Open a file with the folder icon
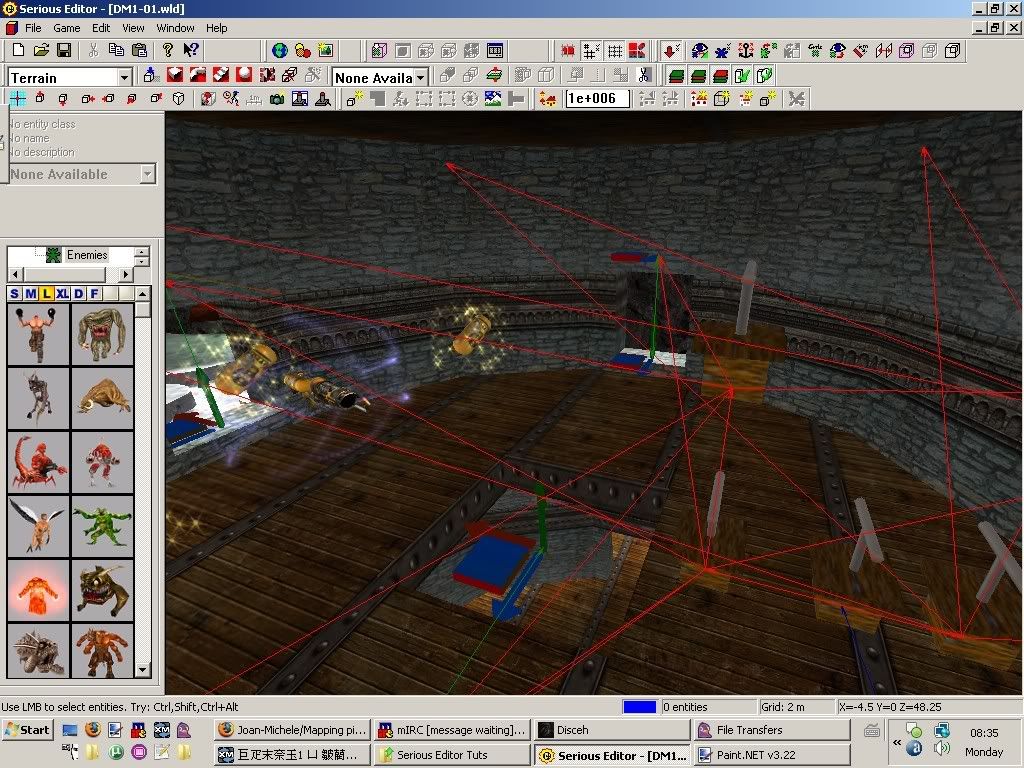The width and height of the screenshot is (1024, 768). 41,50
